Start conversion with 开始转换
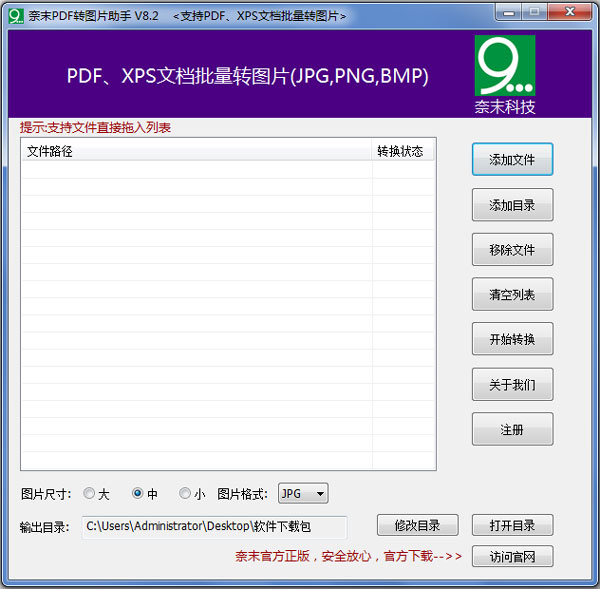600x589 pixels. coord(512,339)
